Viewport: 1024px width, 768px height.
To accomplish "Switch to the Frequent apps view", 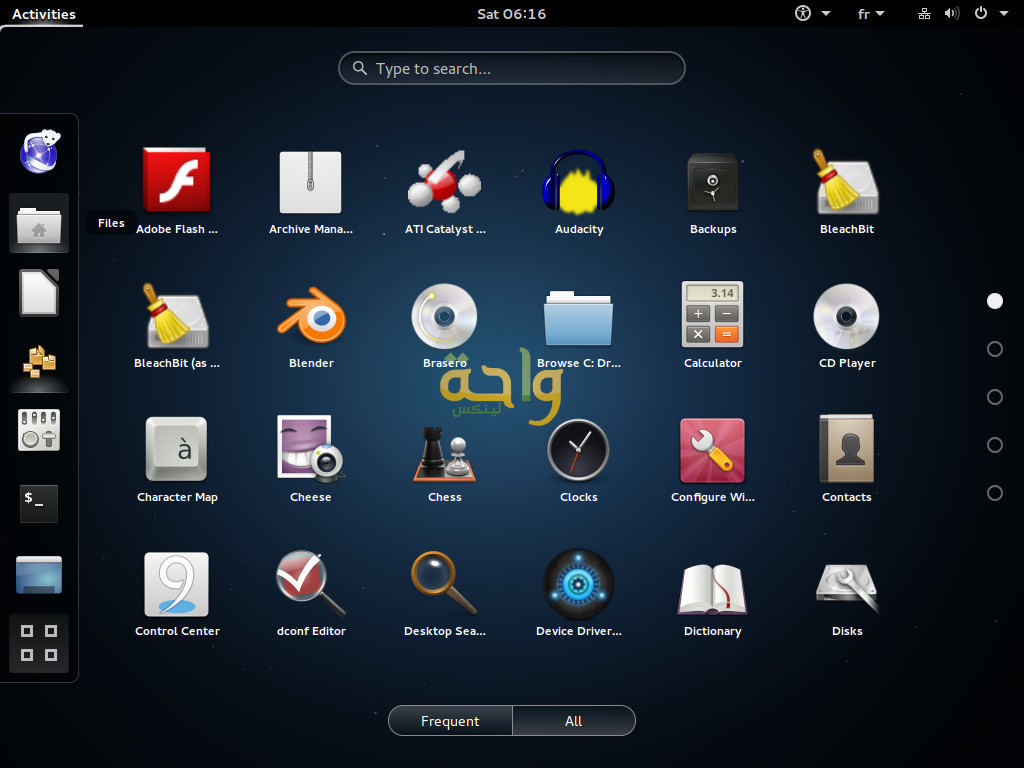I will coord(450,721).
